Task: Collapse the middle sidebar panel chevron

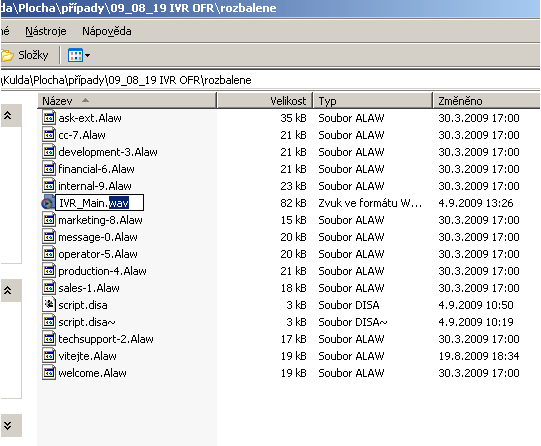Action: point(8,290)
